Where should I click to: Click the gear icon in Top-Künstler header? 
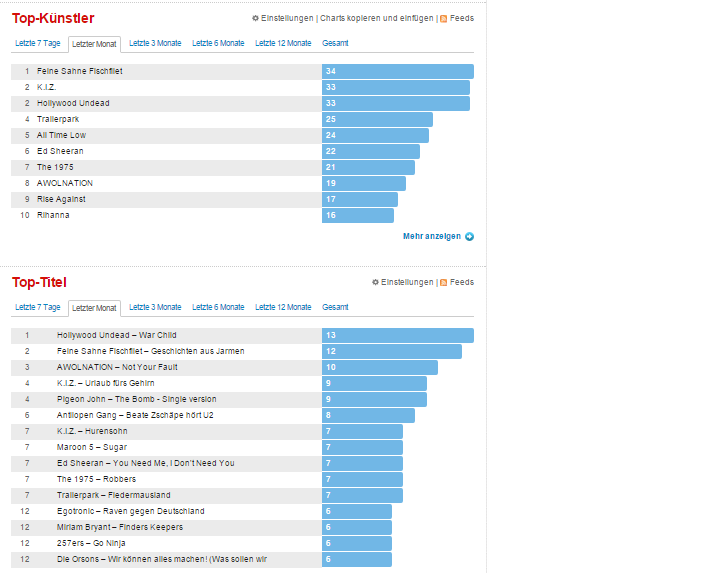255,18
